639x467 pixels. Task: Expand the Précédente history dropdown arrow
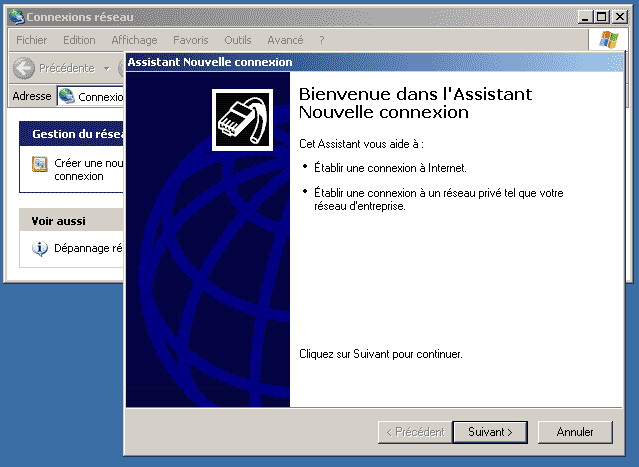tap(106, 68)
